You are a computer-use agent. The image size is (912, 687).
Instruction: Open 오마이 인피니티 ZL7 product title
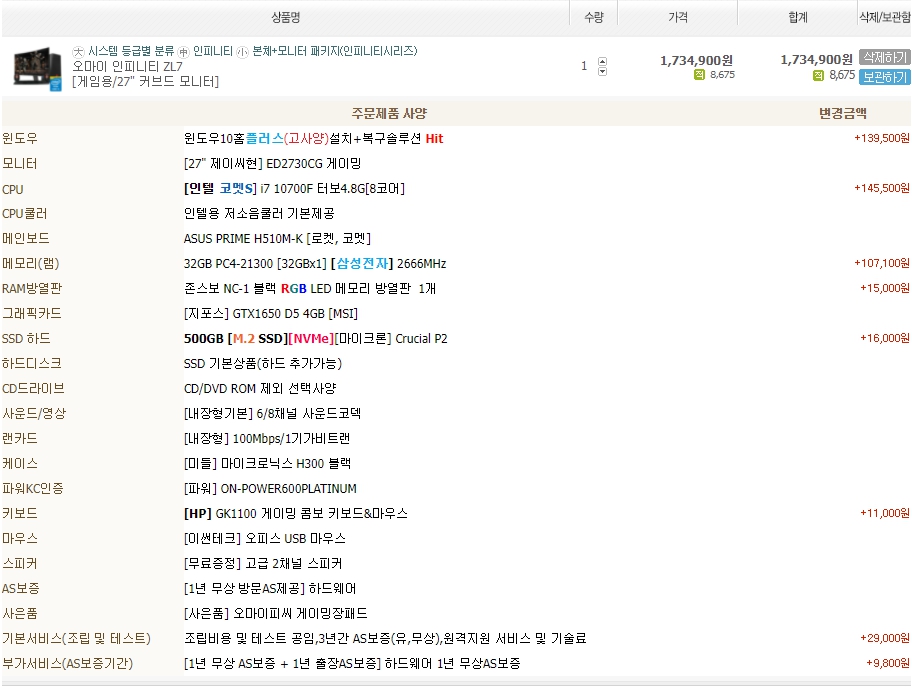[x=127, y=66]
